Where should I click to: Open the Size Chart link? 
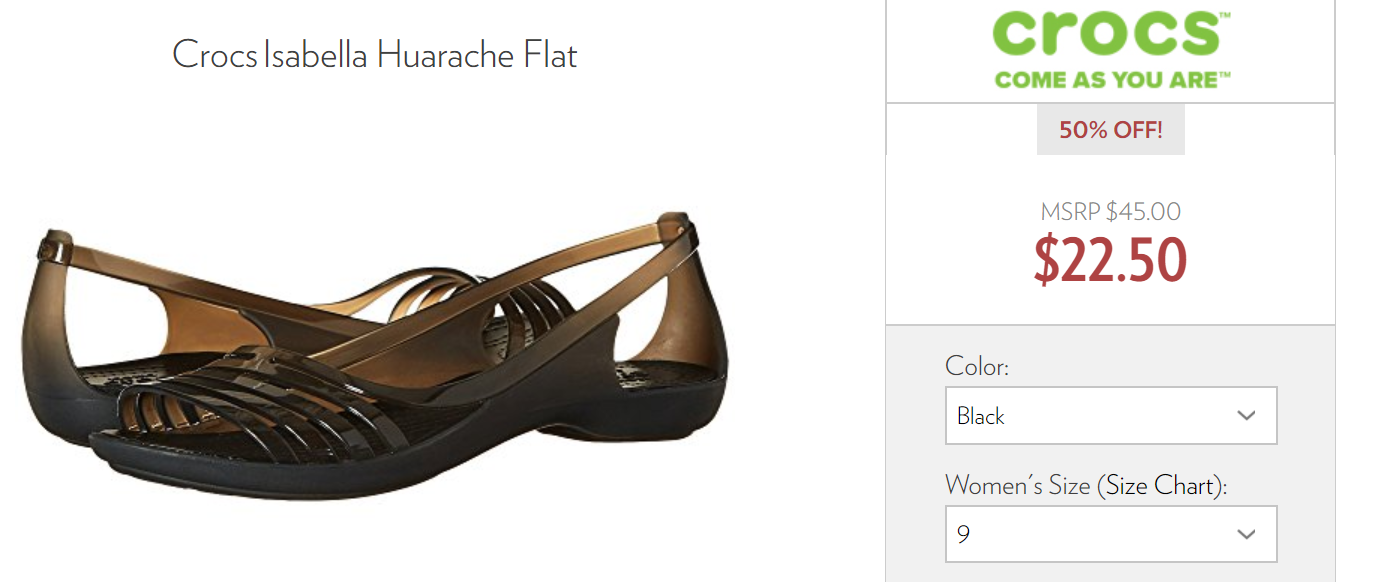click(x=1163, y=486)
